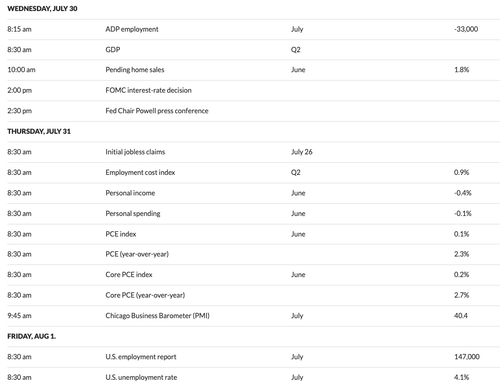Viewport: 500px width, 384px height.
Task: Click FOMC interest-rate decision entry
Action: click(x=148, y=90)
